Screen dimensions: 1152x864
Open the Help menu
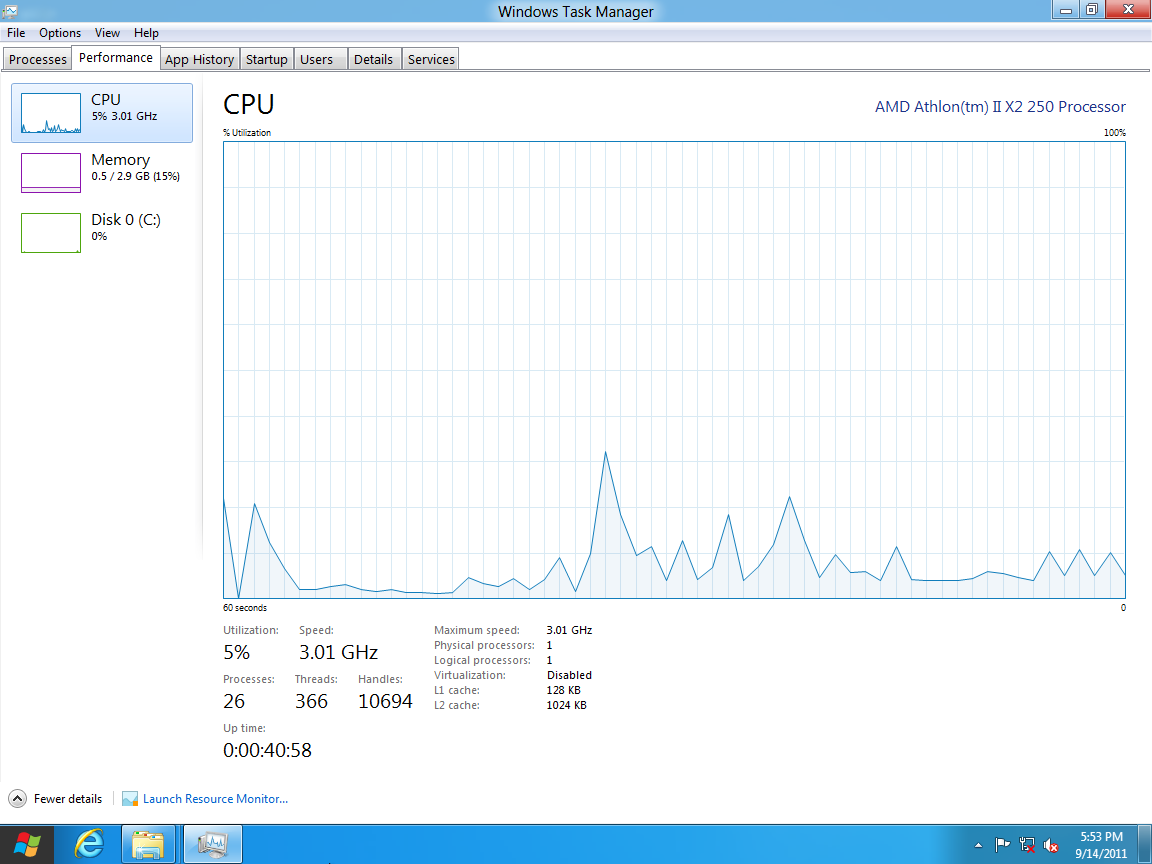[x=146, y=33]
